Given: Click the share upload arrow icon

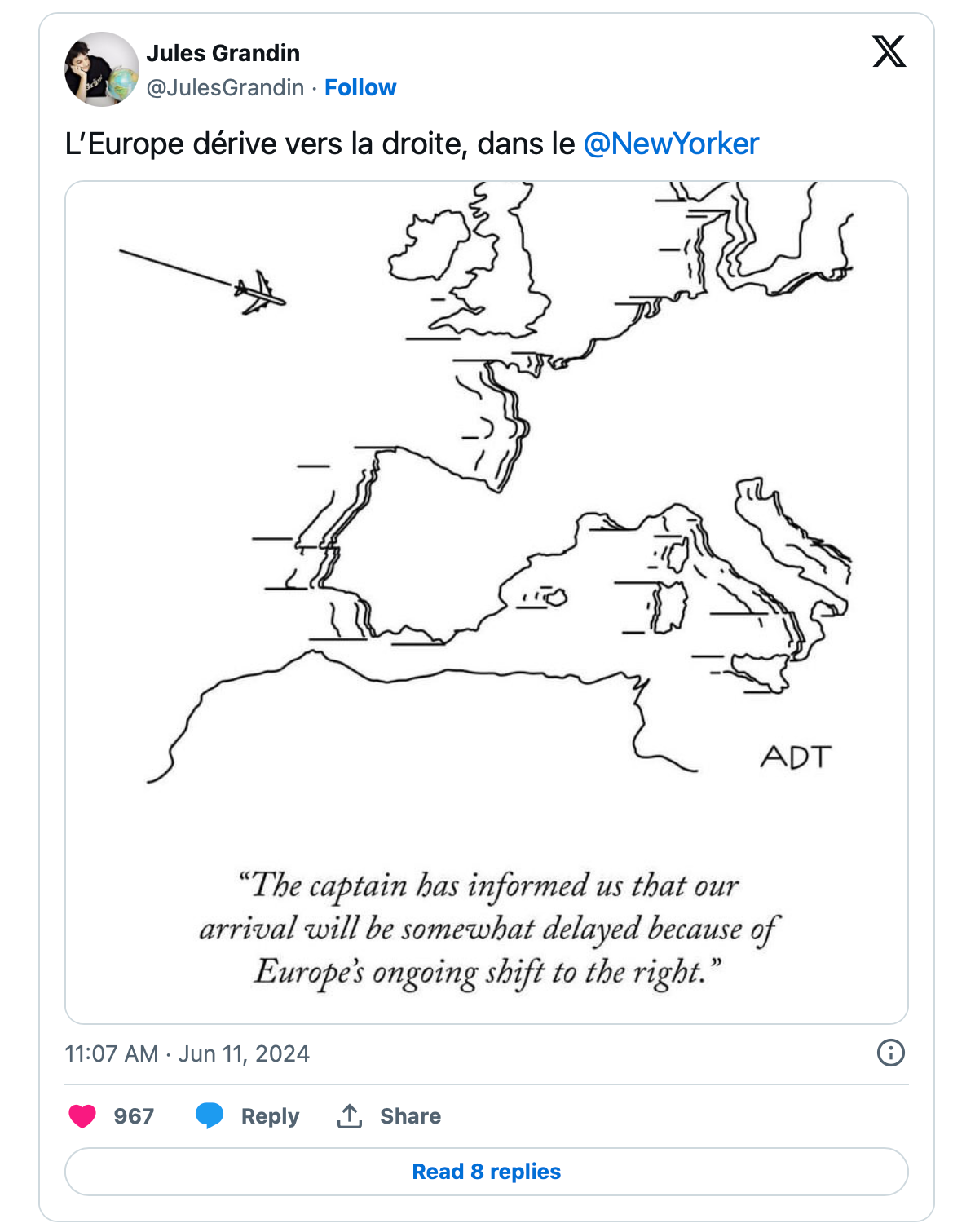Looking at the screenshot, I should point(350,1115).
